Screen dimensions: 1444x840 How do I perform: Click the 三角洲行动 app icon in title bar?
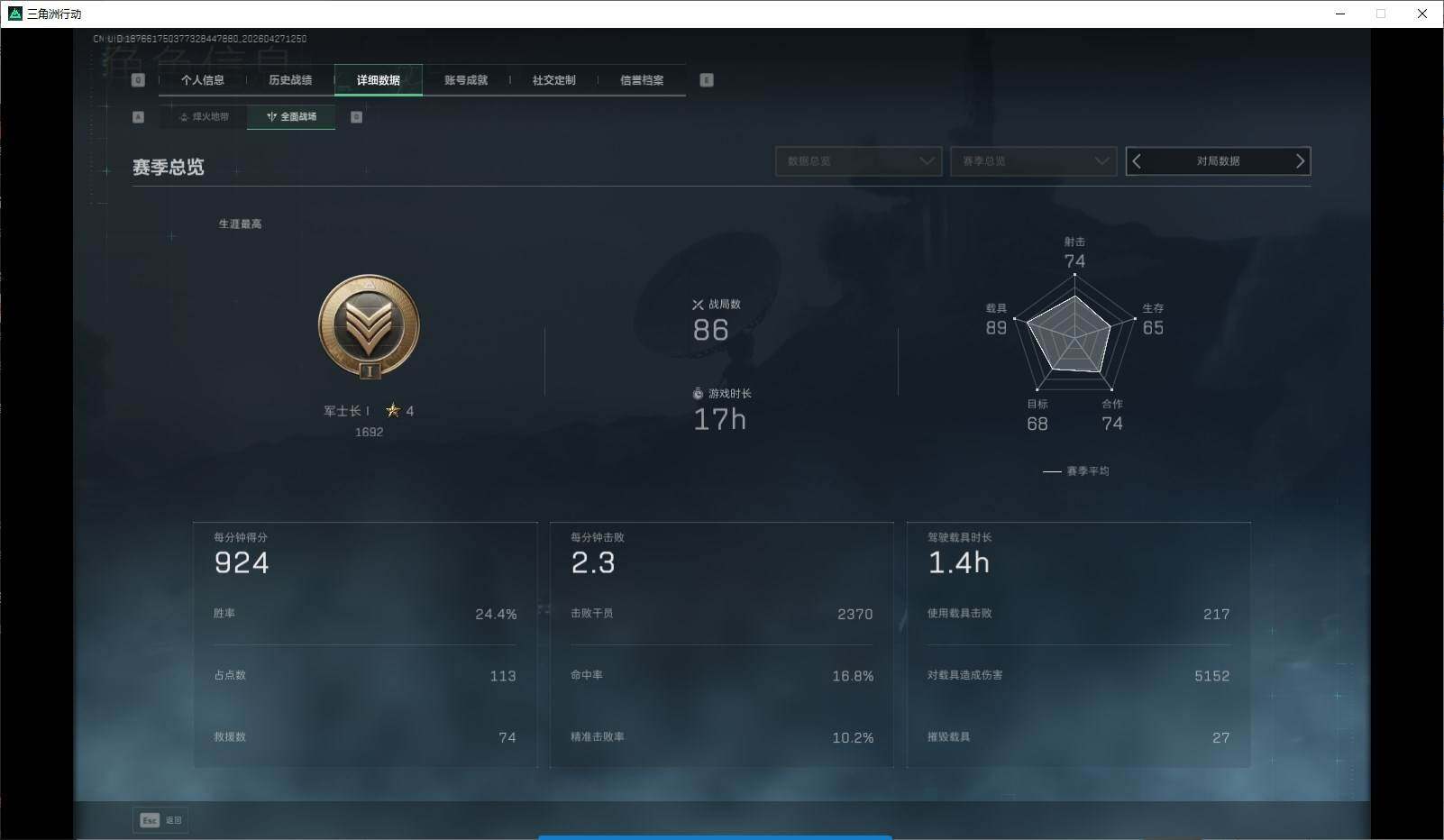14,14
